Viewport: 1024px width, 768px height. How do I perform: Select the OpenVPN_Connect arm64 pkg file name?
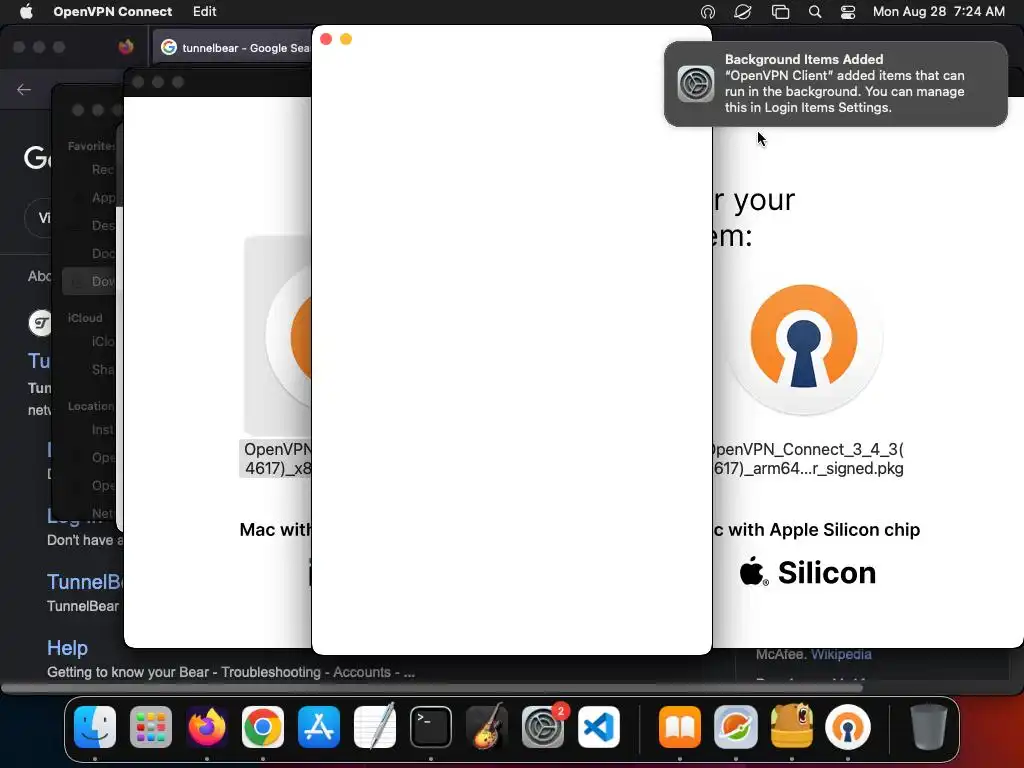point(807,458)
